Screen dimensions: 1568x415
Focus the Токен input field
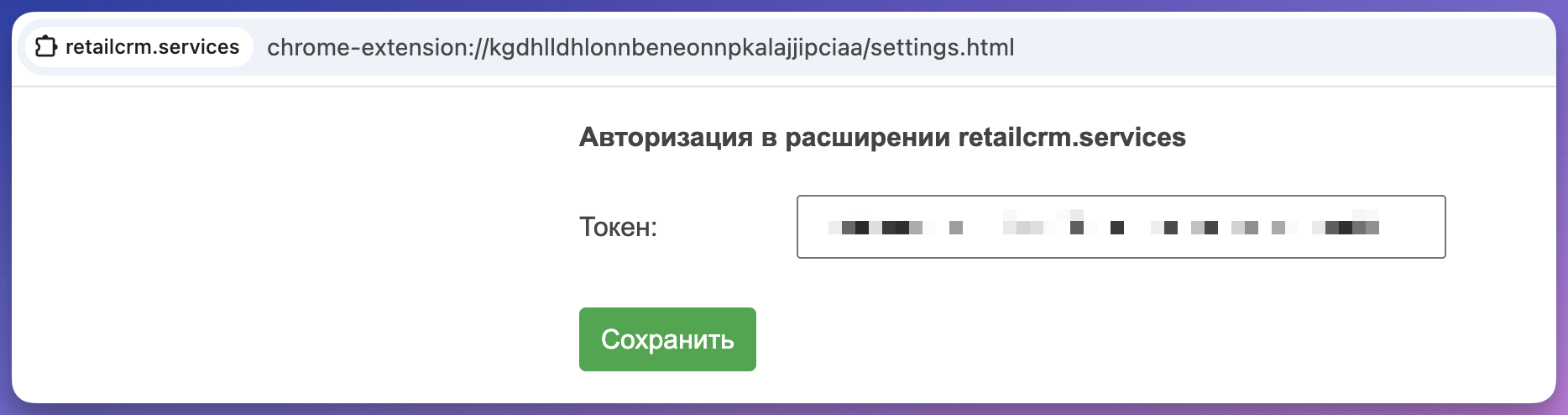[x=1121, y=227]
